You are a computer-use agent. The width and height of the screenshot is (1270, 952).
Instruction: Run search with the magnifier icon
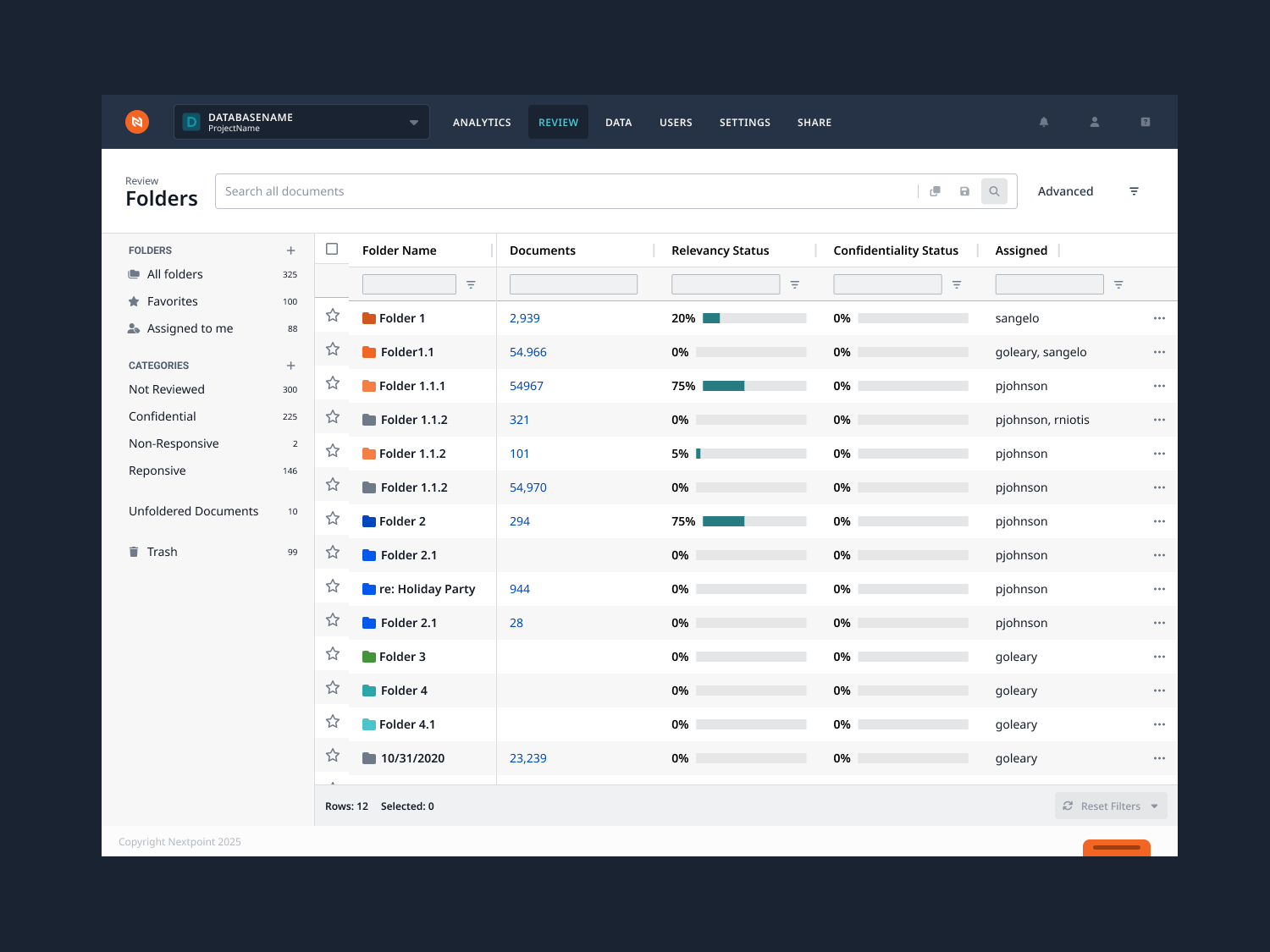(995, 191)
